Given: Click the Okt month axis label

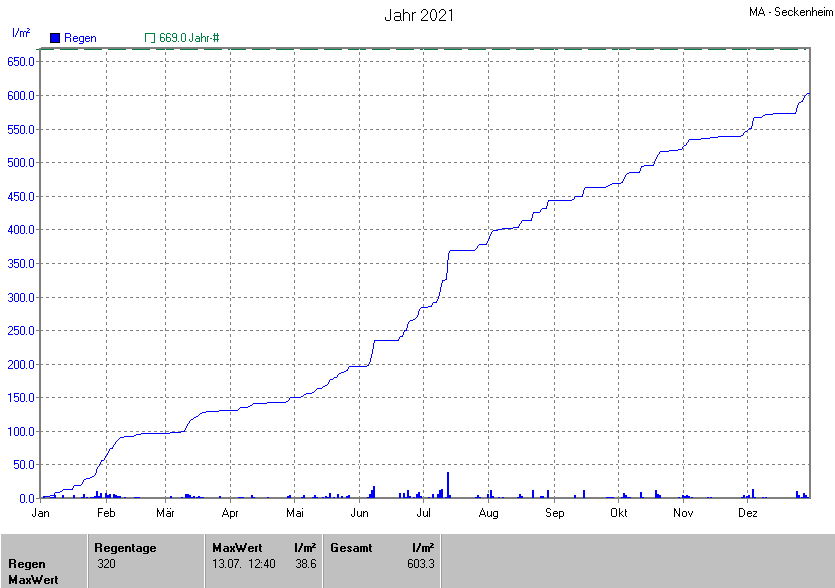Looking at the screenshot, I should [x=619, y=513].
